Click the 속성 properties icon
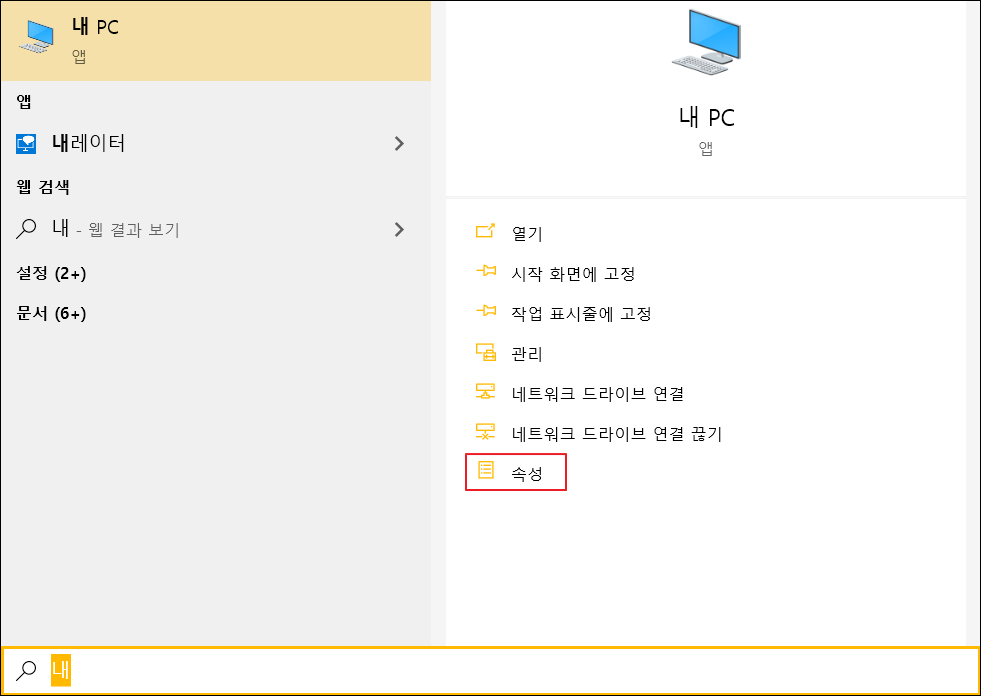Screen dimensions: 981x696 (485, 470)
